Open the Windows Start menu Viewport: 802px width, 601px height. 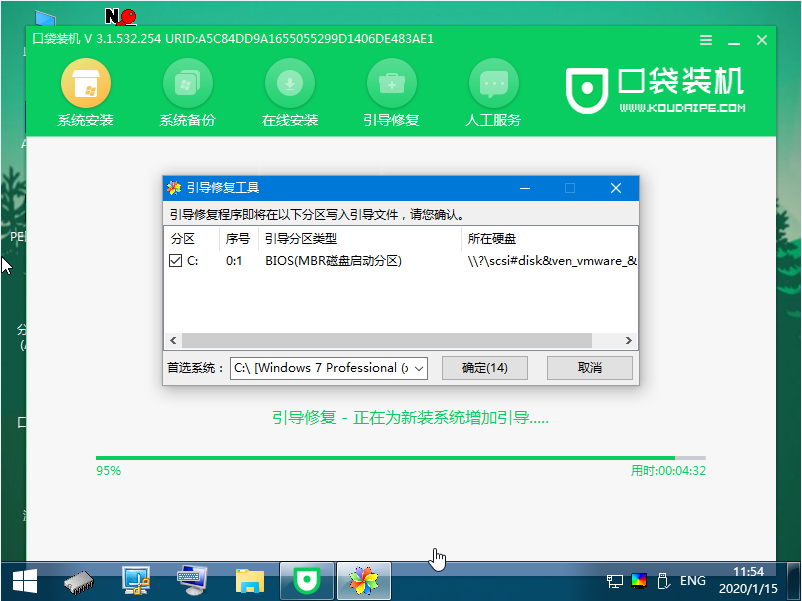click(22, 580)
